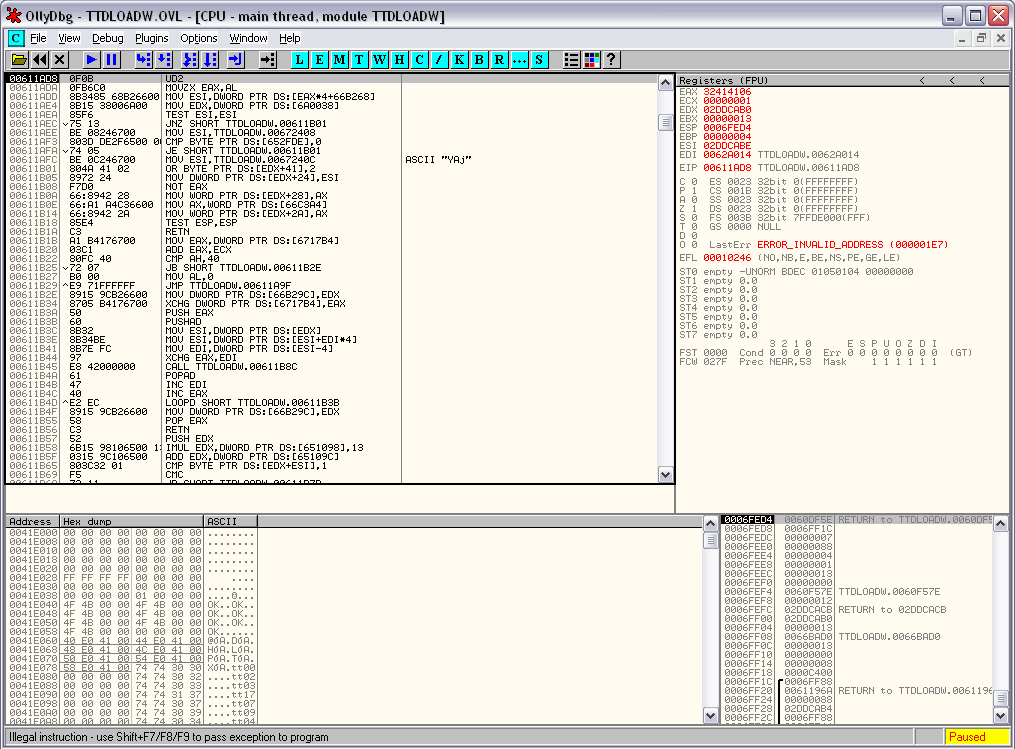Image resolution: width=1015 pixels, height=749 pixels.
Task: Open the Options menu
Action: click(x=199, y=38)
